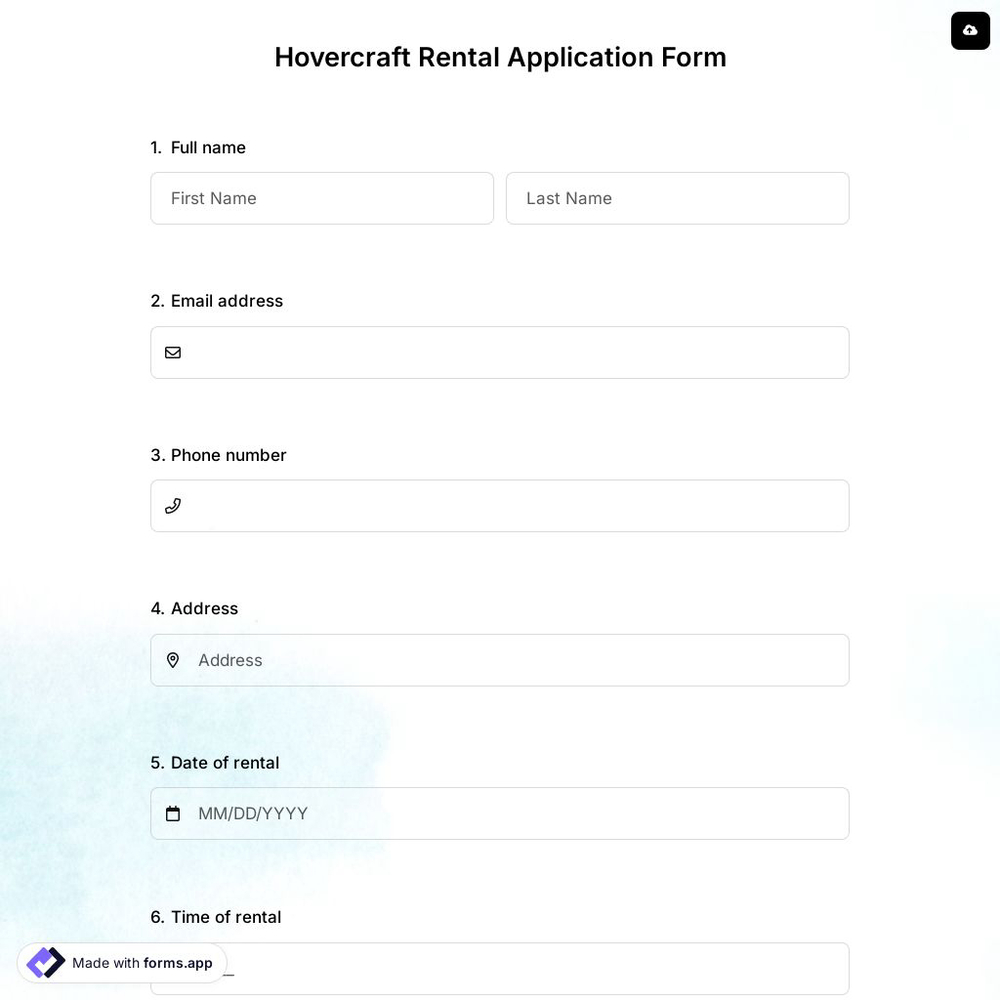1000x1000 pixels.
Task: Click the 'Full name' question label
Action: 207,147
